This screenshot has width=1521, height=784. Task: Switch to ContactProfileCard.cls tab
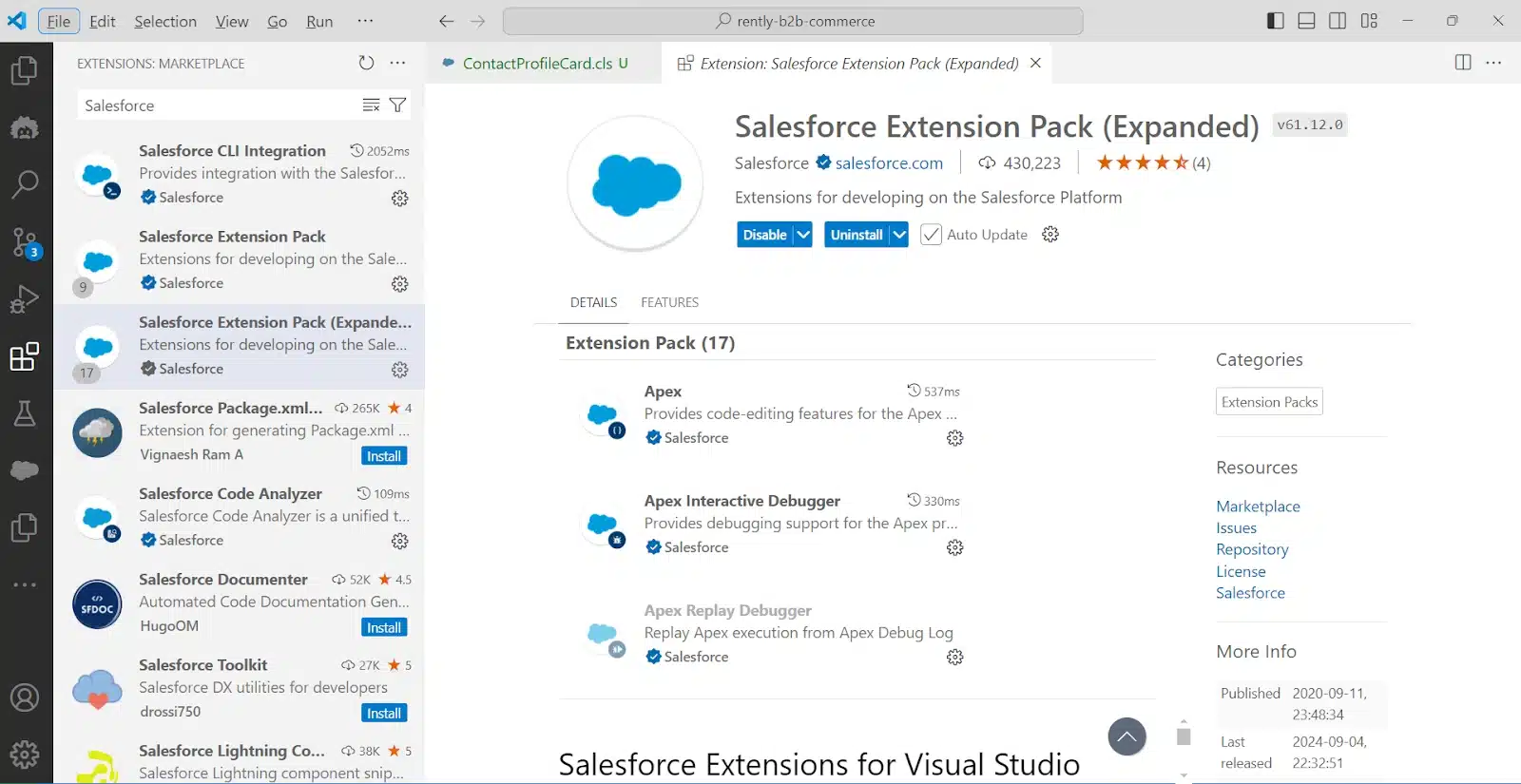(x=544, y=63)
